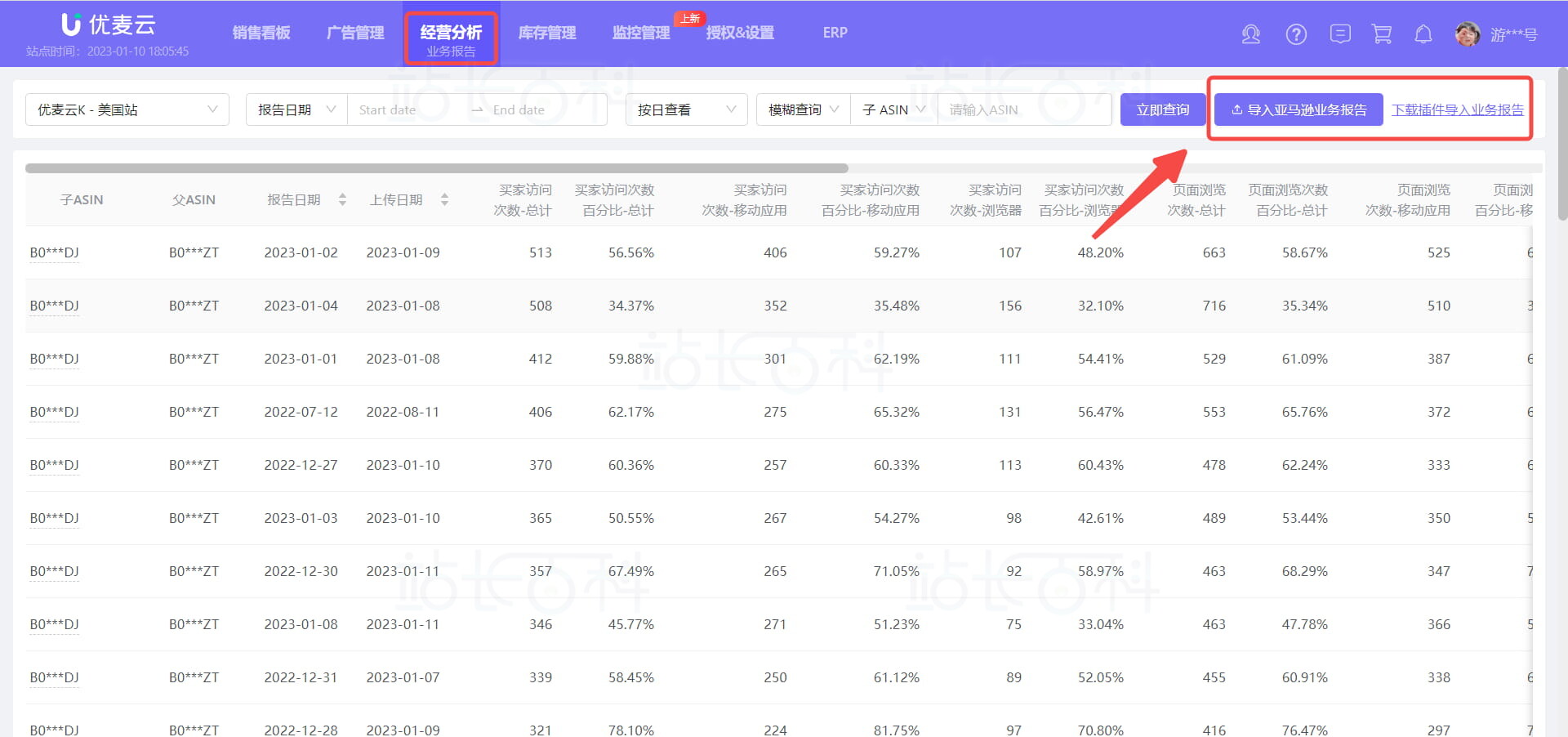Open the 库存管理 menu
Viewport: 1568px width, 737px height.
click(x=547, y=33)
